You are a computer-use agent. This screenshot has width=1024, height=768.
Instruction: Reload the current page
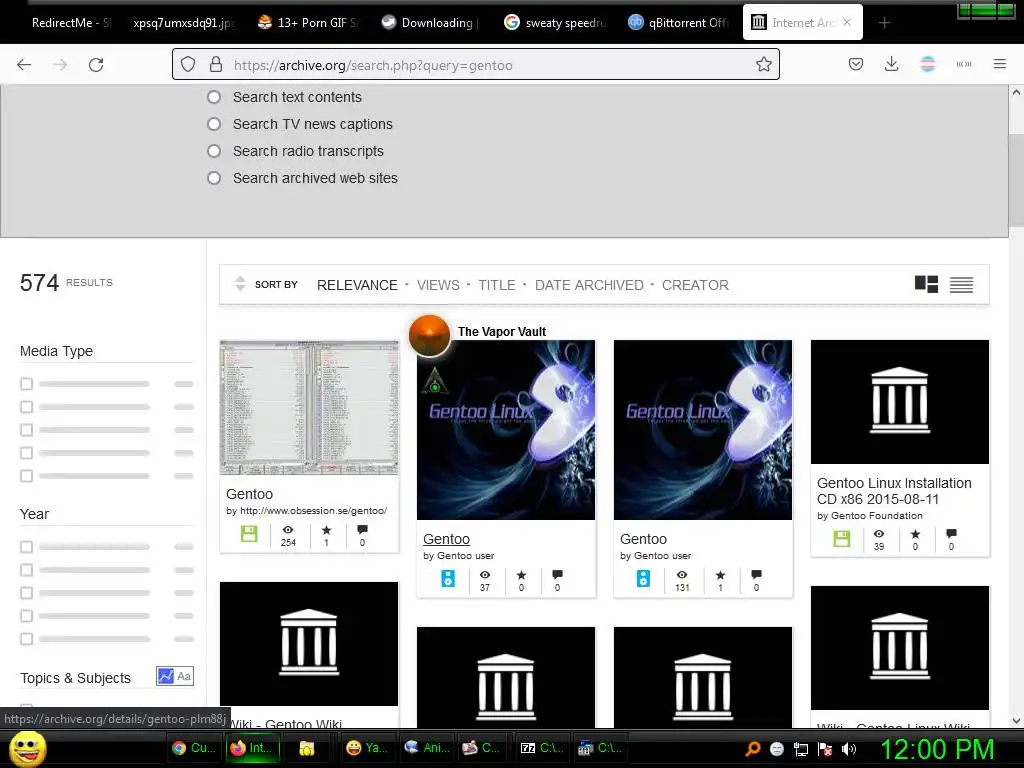[96, 65]
